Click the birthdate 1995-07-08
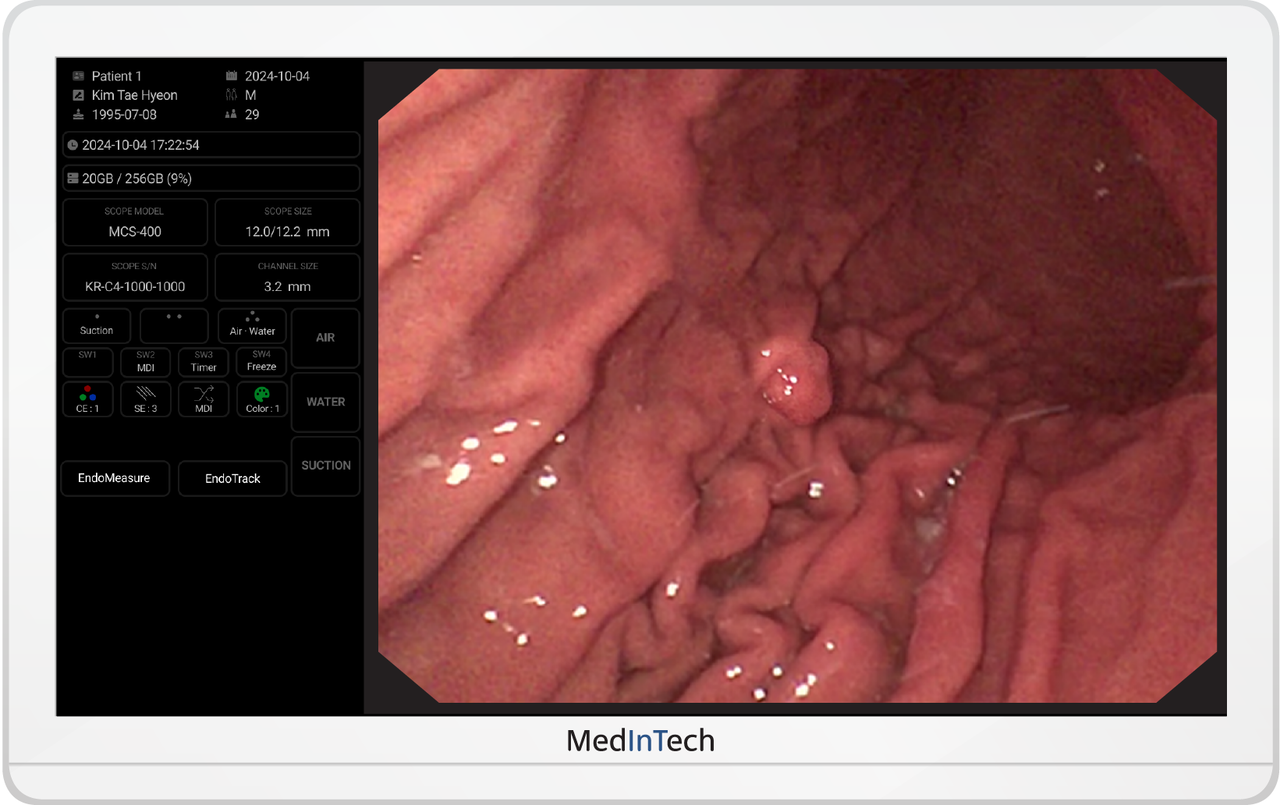The image size is (1280, 805). point(124,114)
